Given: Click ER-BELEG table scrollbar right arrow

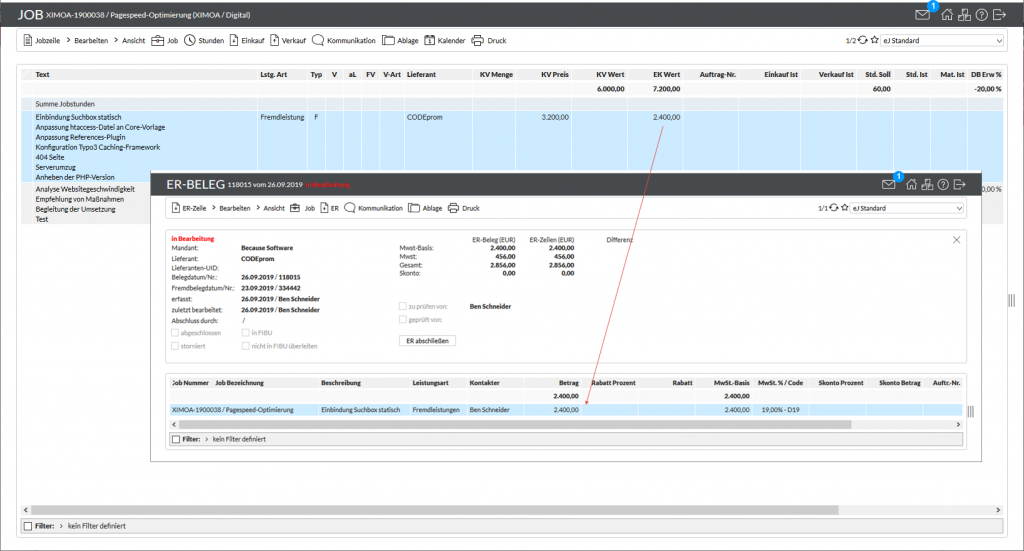Looking at the screenshot, I should coord(958,424).
